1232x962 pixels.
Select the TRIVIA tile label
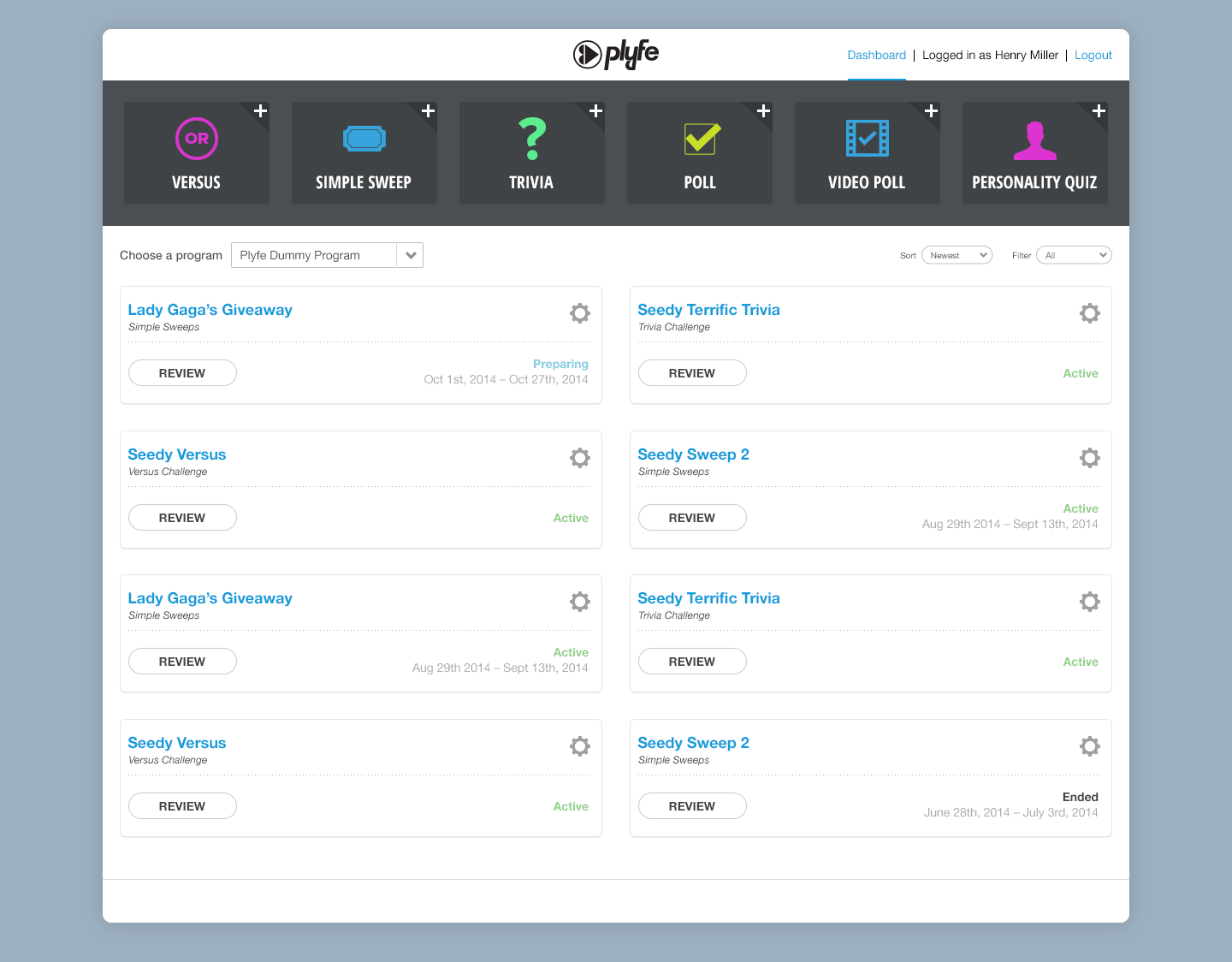coord(531,182)
